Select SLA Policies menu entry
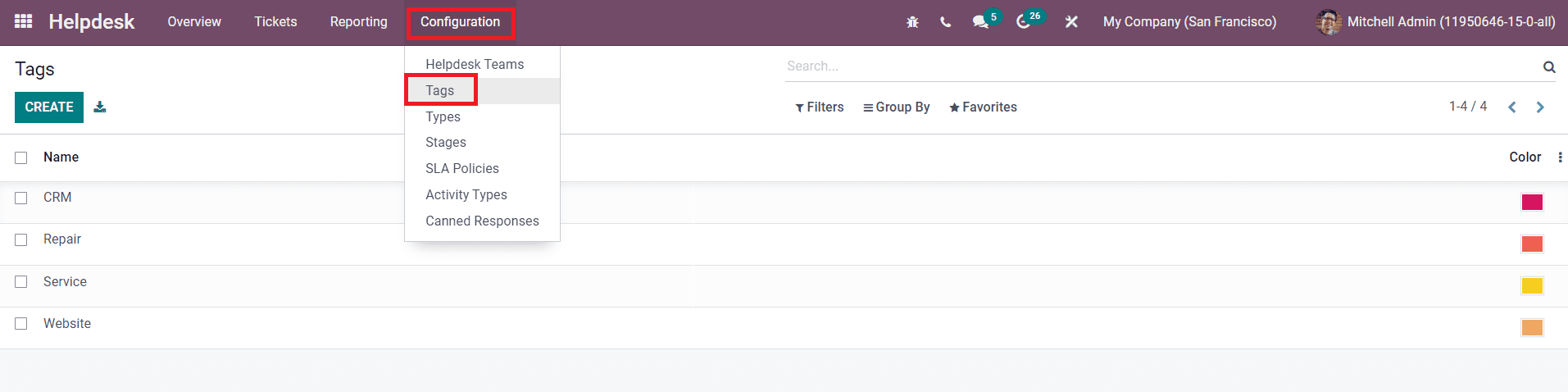 pos(482,169)
